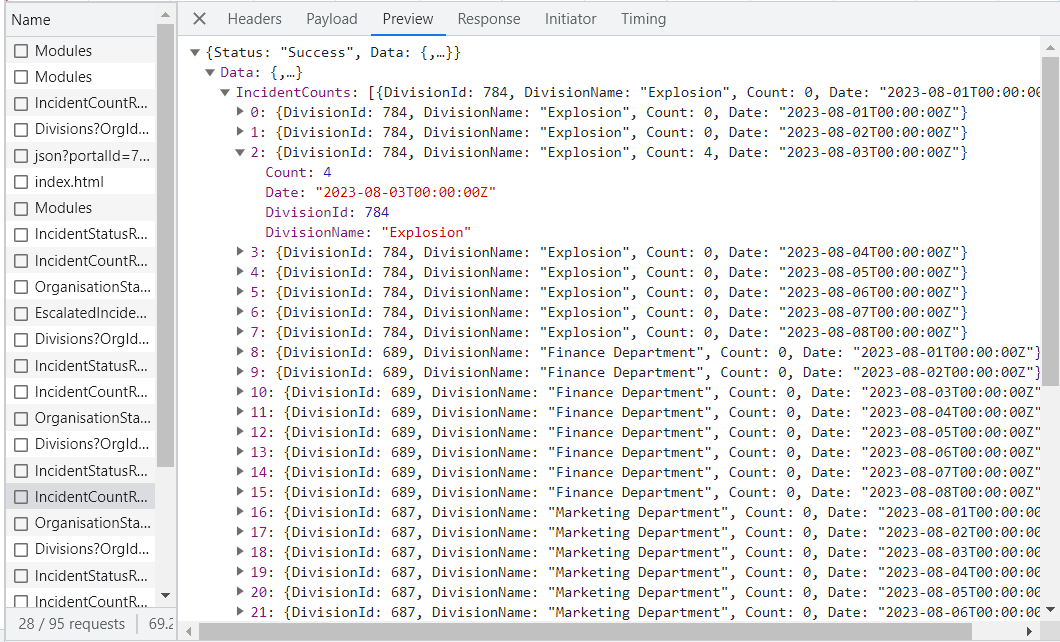
Task: Expand item 8 Finance Department entry
Action: pos(240,352)
